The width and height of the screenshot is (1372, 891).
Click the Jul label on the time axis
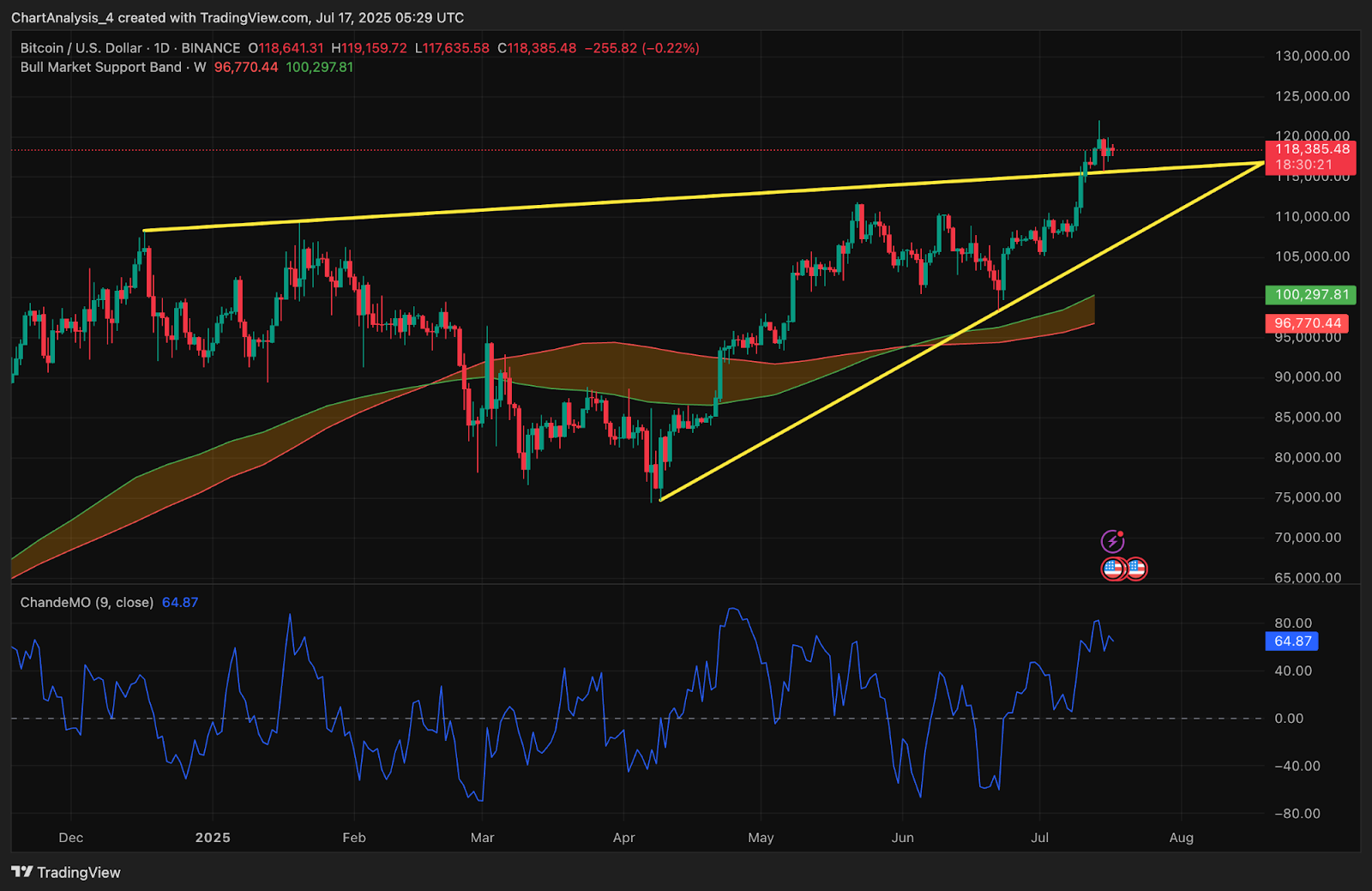pos(1039,838)
